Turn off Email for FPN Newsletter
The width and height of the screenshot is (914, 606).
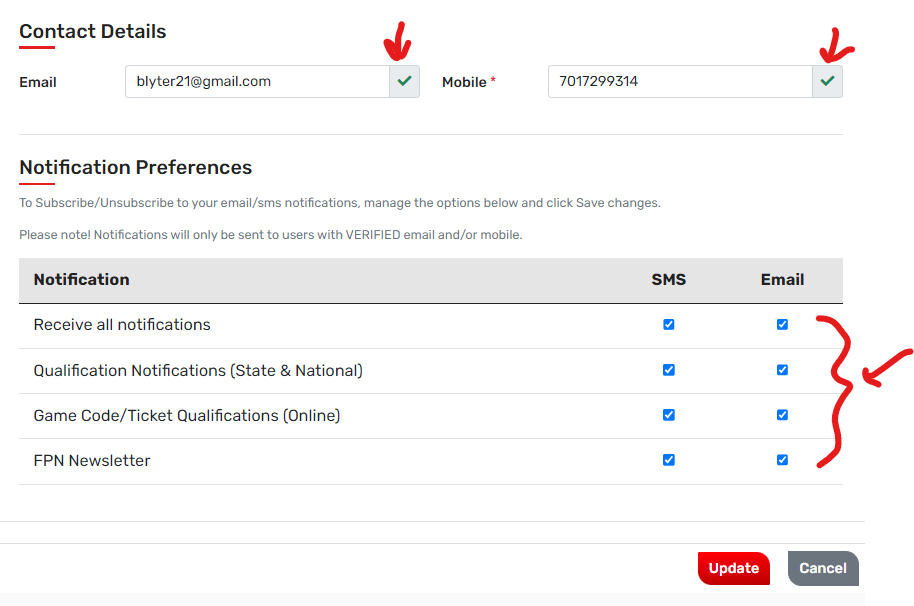(x=782, y=460)
